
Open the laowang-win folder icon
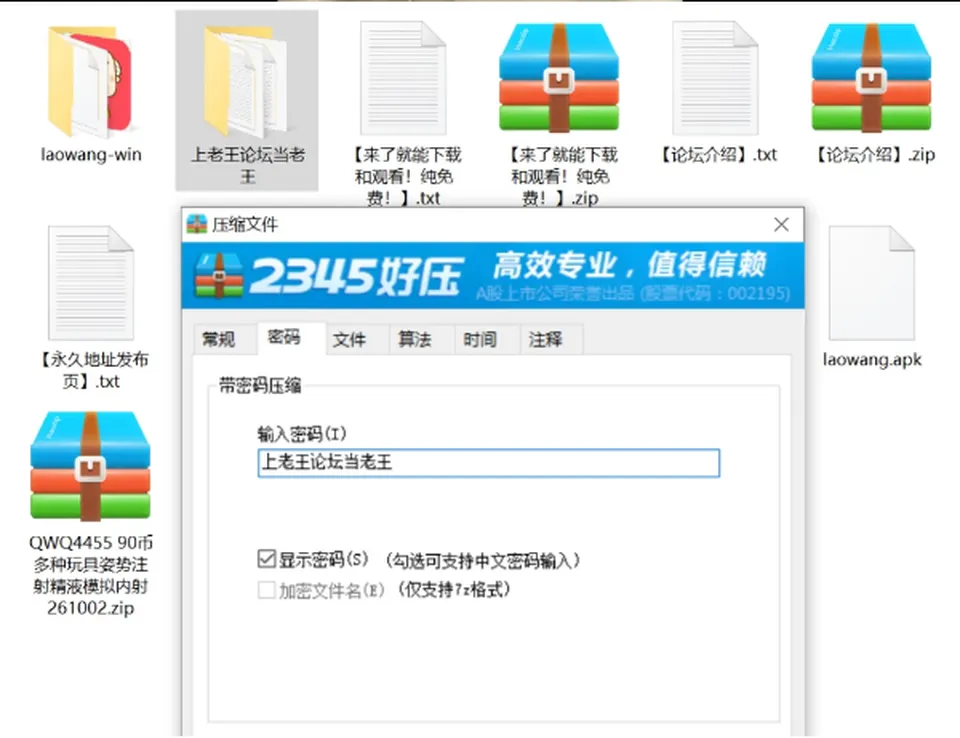point(91,81)
